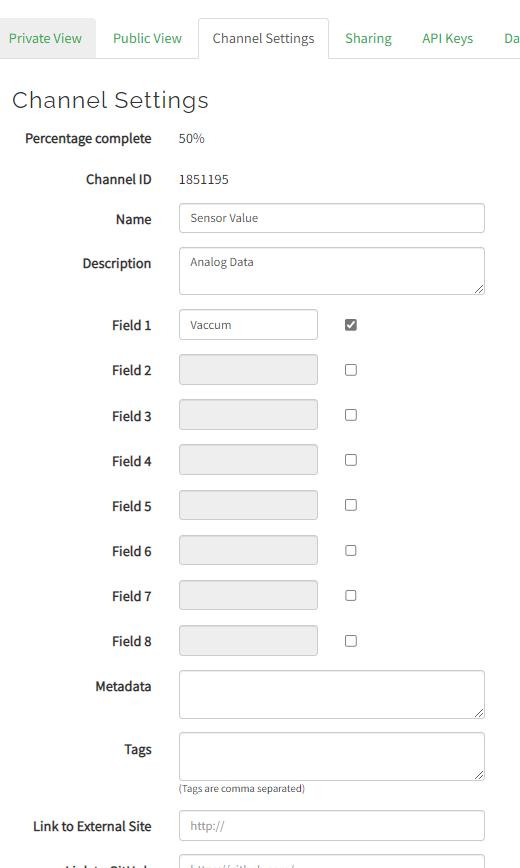Image resolution: width=520 pixels, height=868 pixels.
Task: Enable the Field 4 checkbox
Action: pyautogui.click(x=351, y=460)
